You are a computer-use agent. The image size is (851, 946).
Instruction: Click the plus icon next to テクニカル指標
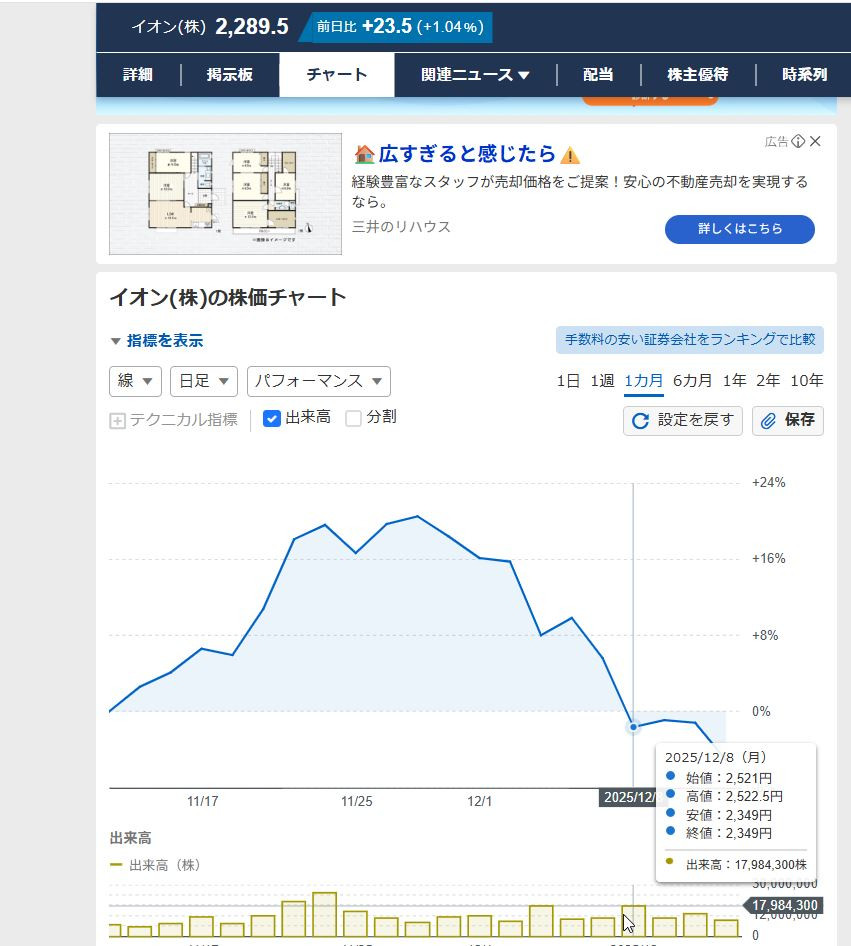[117, 421]
